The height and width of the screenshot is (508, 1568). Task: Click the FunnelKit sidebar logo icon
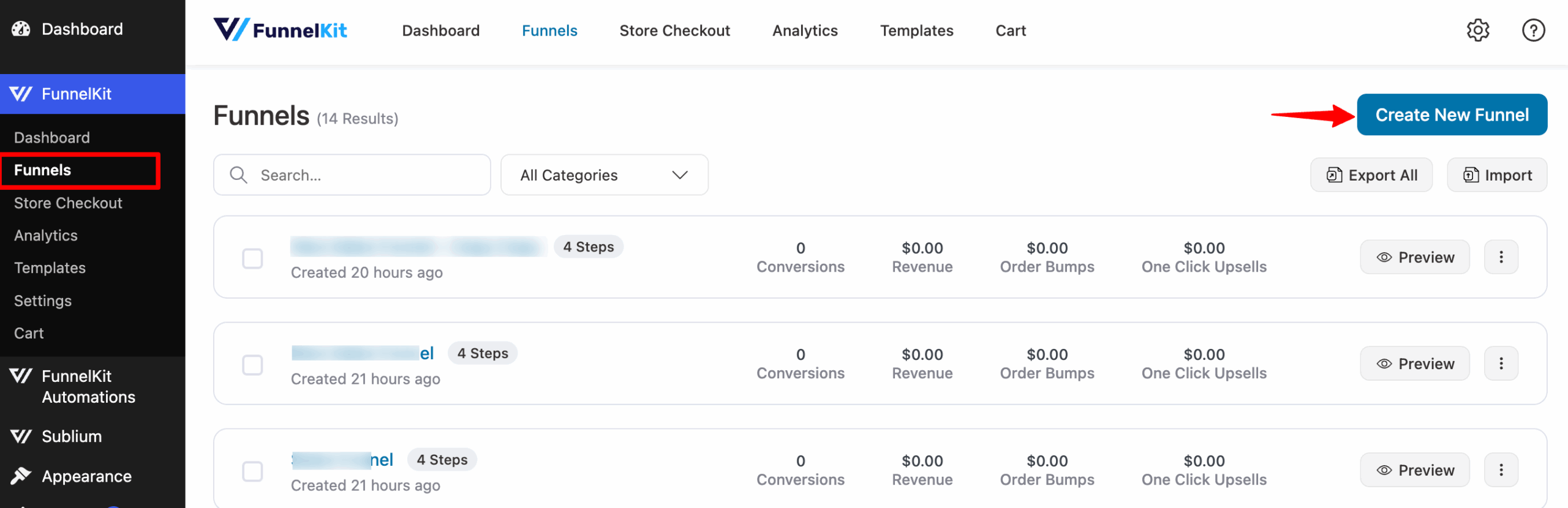click(x=21, y=94)
